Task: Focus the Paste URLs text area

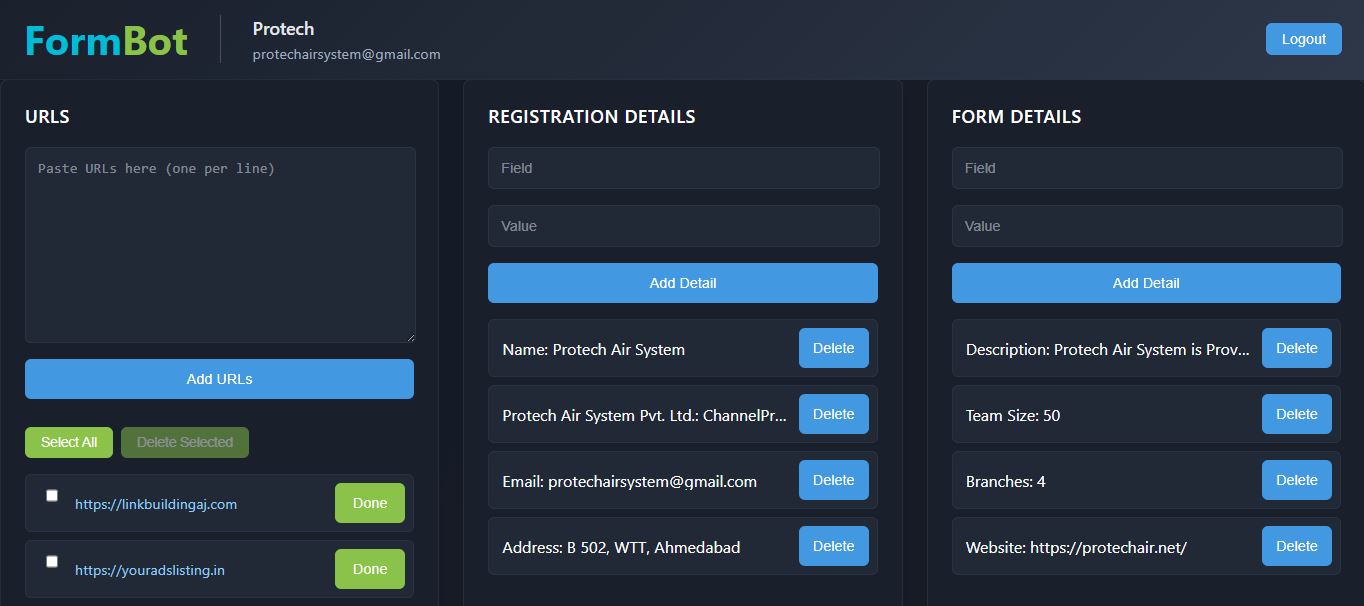Action: pos(220,245)
